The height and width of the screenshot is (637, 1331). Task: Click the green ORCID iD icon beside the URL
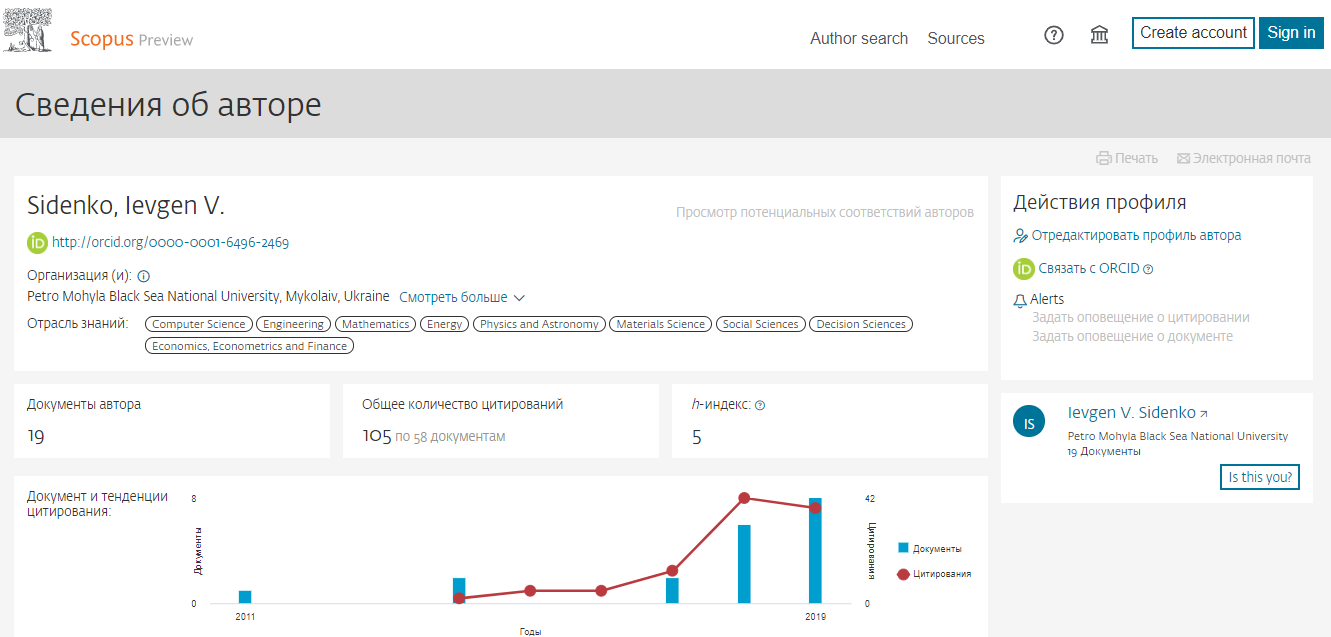(x=37, y=242)
